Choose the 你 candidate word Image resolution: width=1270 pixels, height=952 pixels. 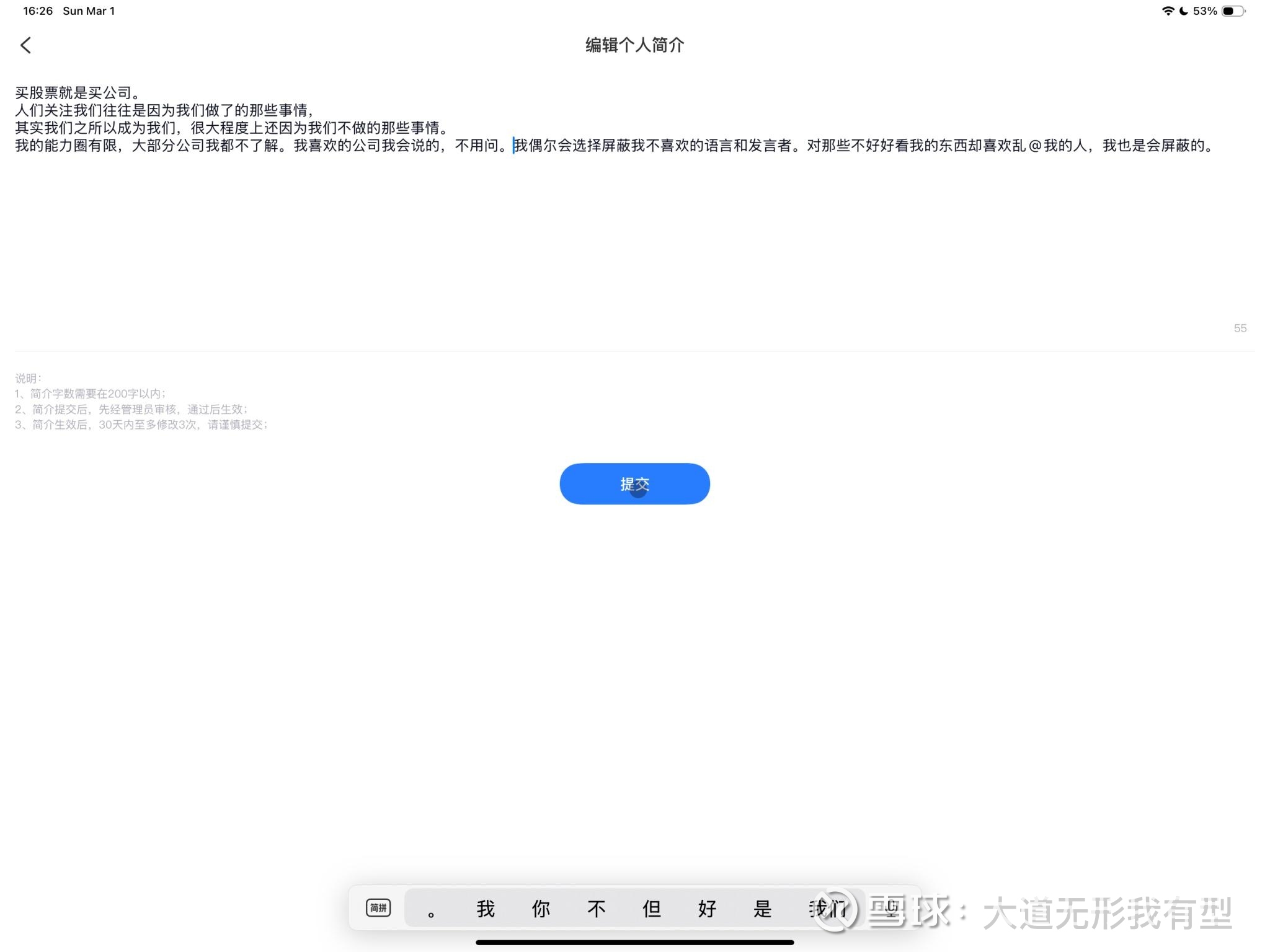pyautogui.click(x=541, y=909)
